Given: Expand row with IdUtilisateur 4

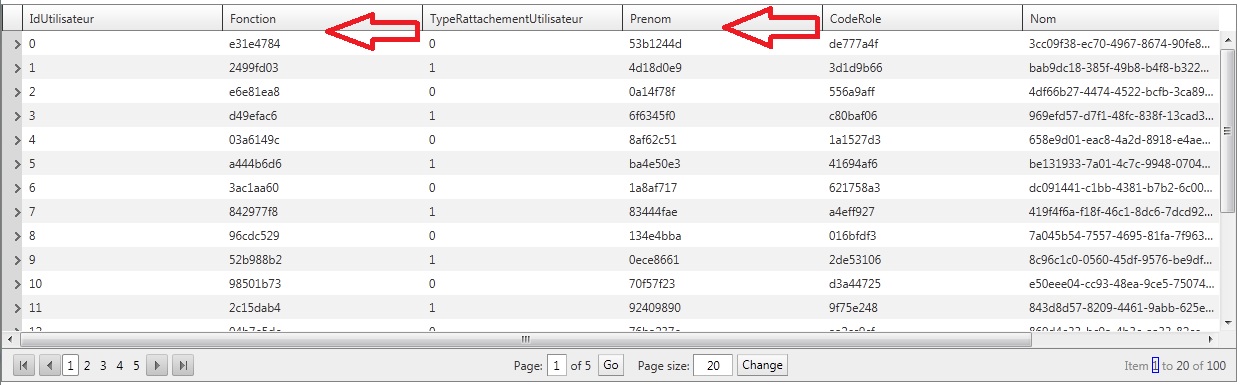Looking at the screenshot, I should [x=17, y=140].
